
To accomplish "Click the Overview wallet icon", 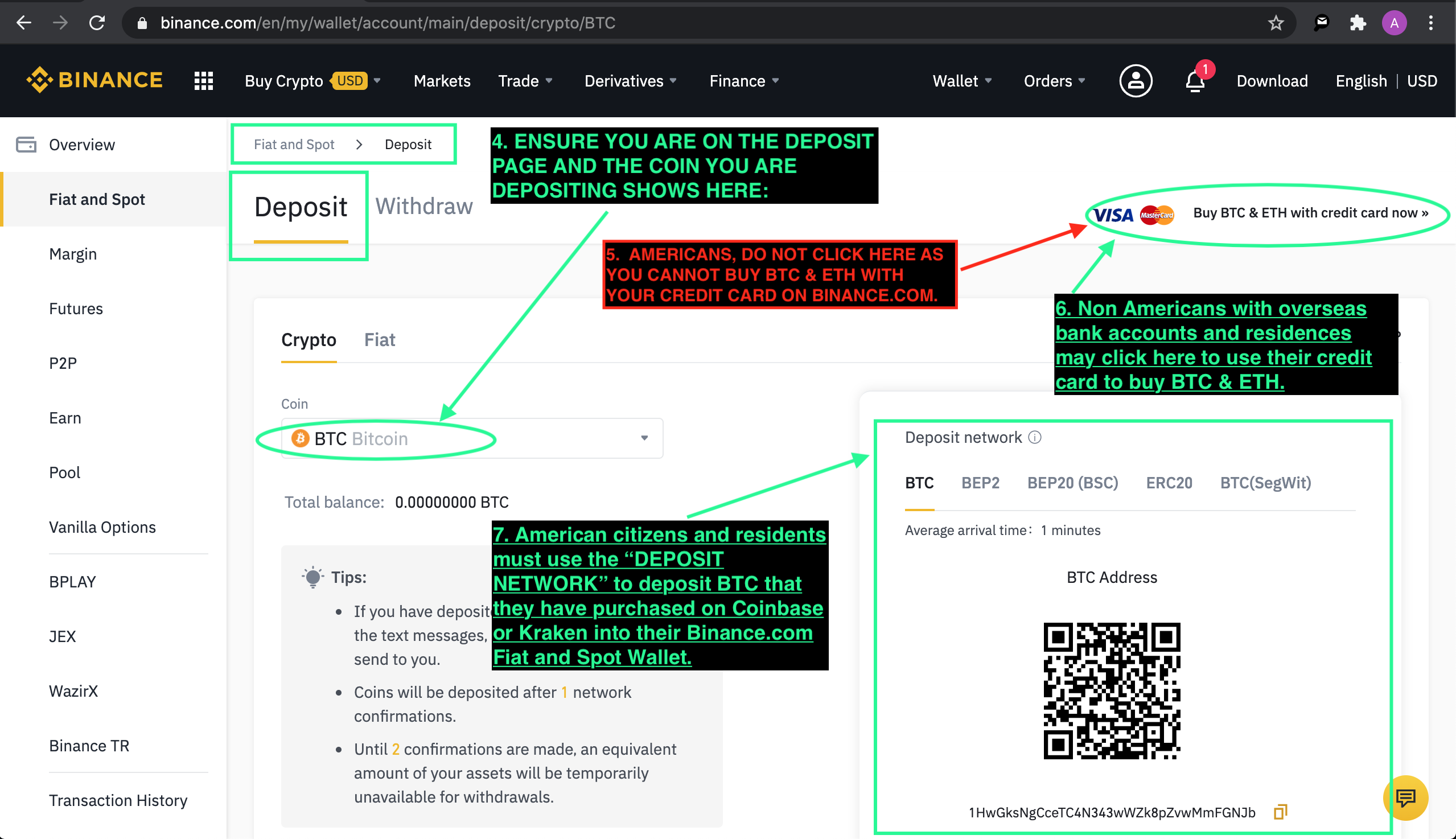I will (x=26, y=144).
